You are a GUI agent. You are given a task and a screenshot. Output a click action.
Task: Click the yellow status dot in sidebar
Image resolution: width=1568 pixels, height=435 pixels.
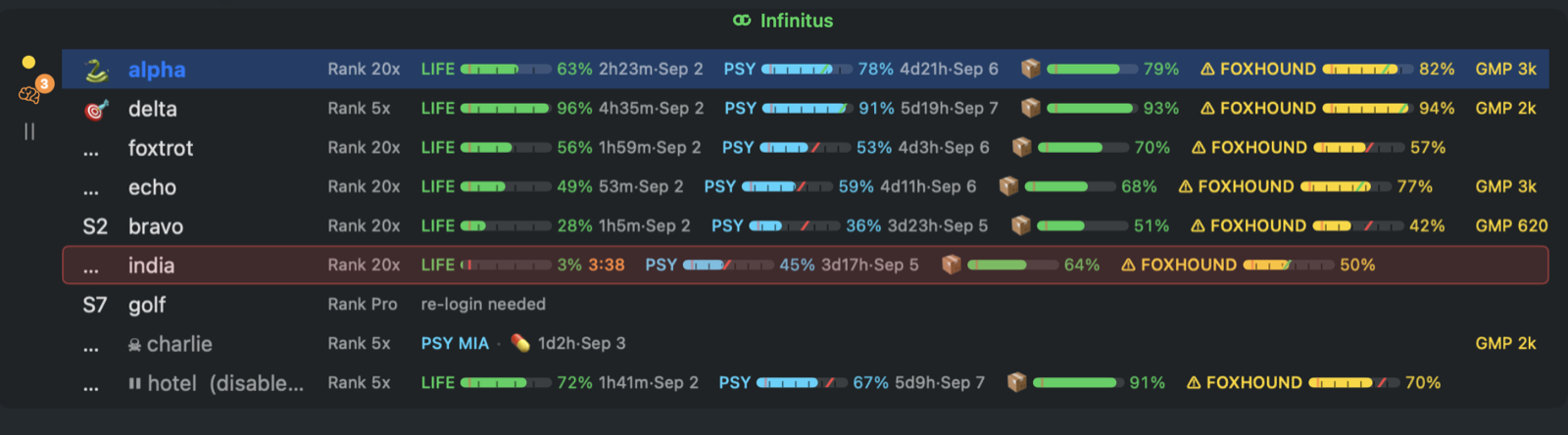[28, 63]
